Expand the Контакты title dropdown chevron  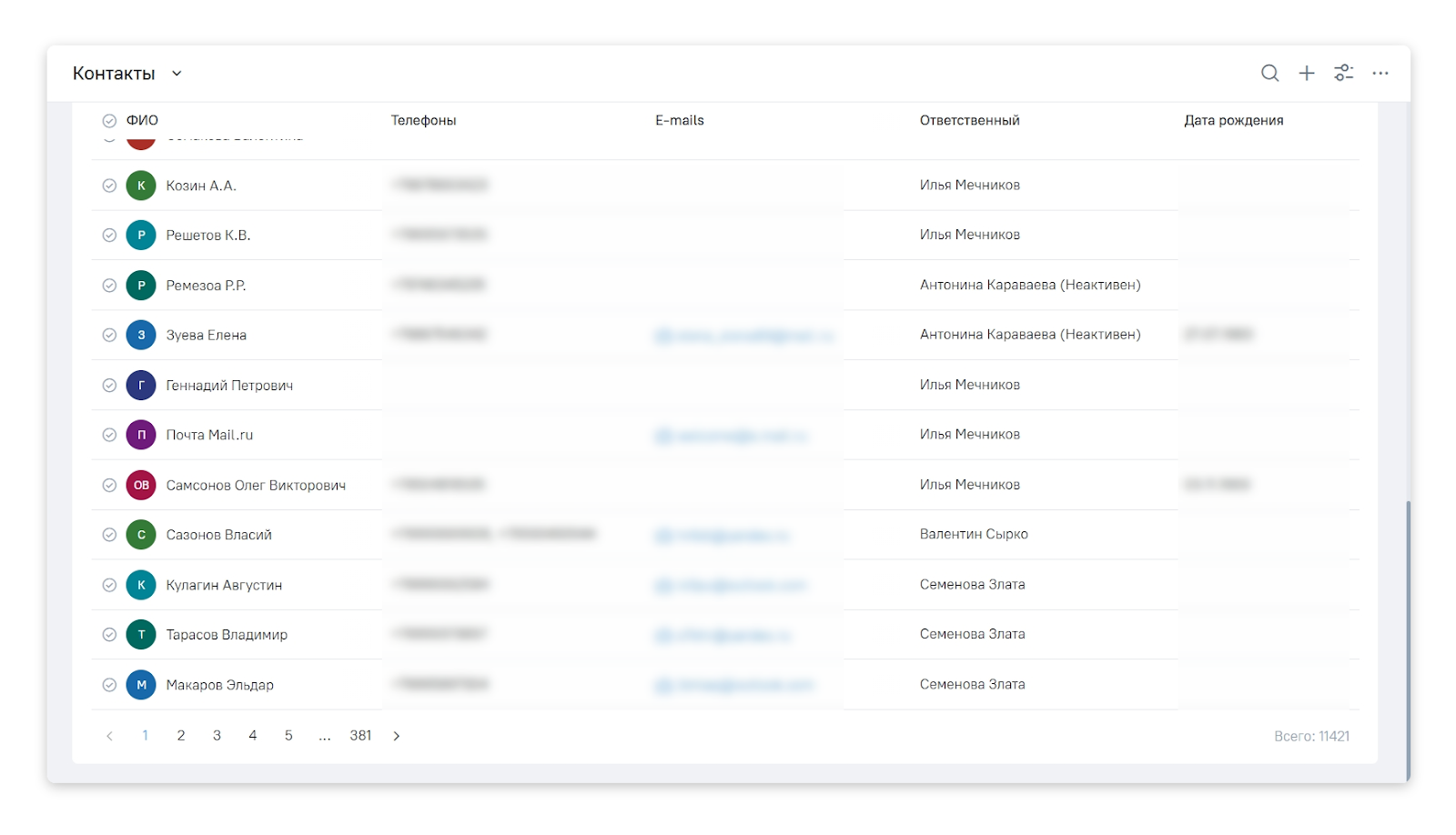177,74
